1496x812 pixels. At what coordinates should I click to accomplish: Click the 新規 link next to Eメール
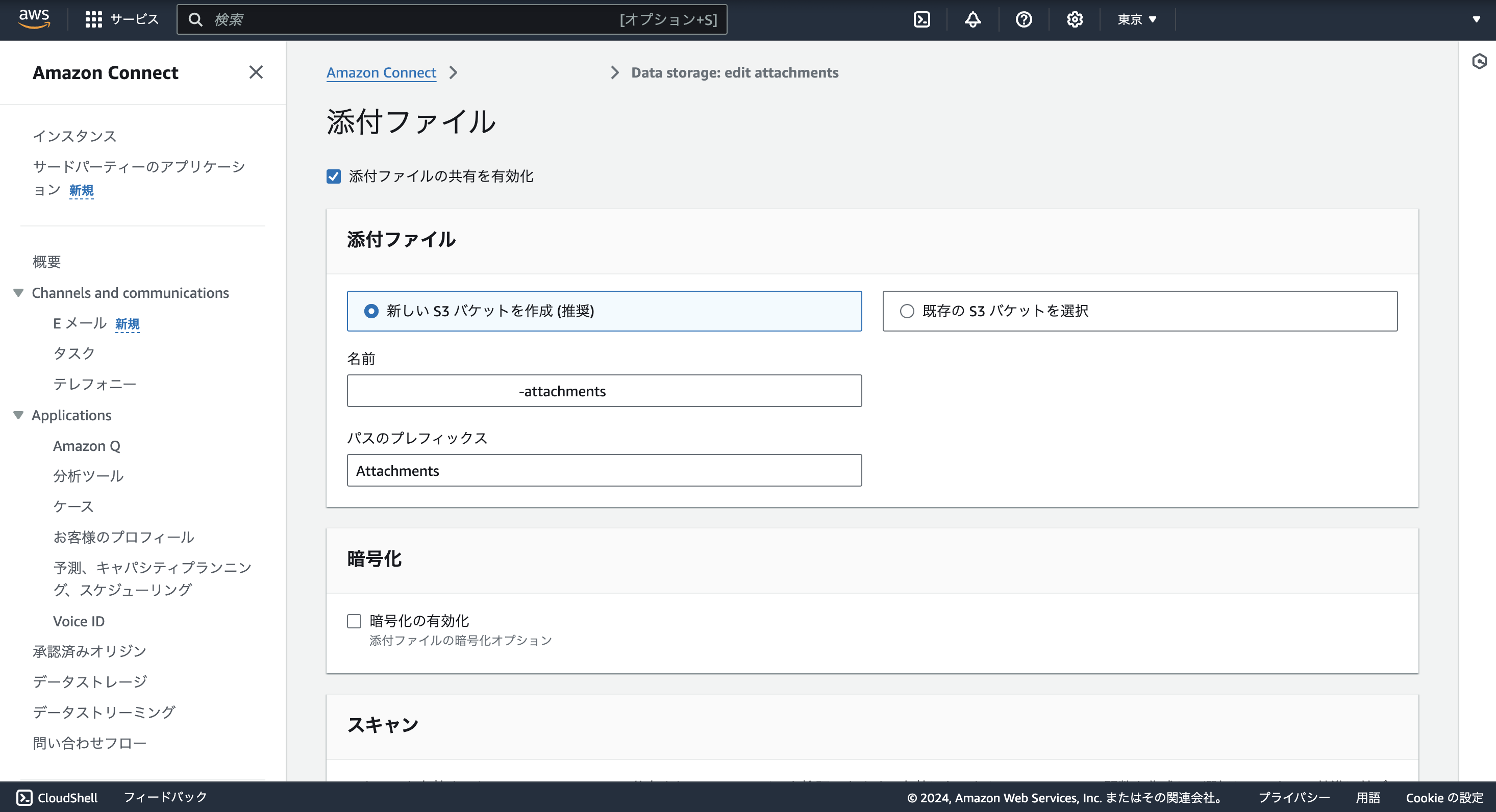[127, 323]
